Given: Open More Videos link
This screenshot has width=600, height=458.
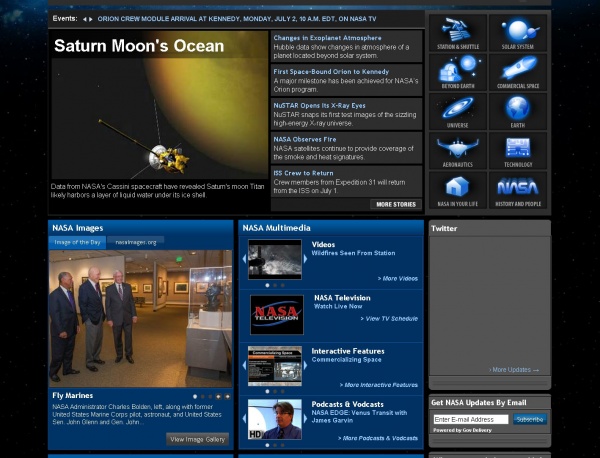Looking at the screenshot, I should tap(398, 279).
